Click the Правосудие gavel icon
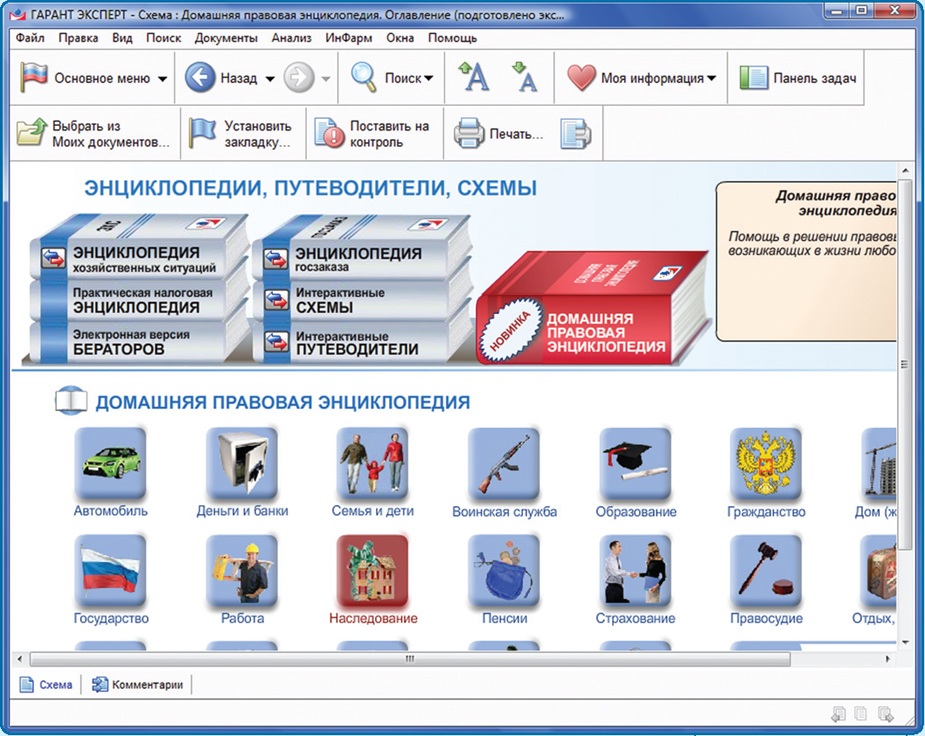Screen dimensions: 925x736 pos(765,570)
